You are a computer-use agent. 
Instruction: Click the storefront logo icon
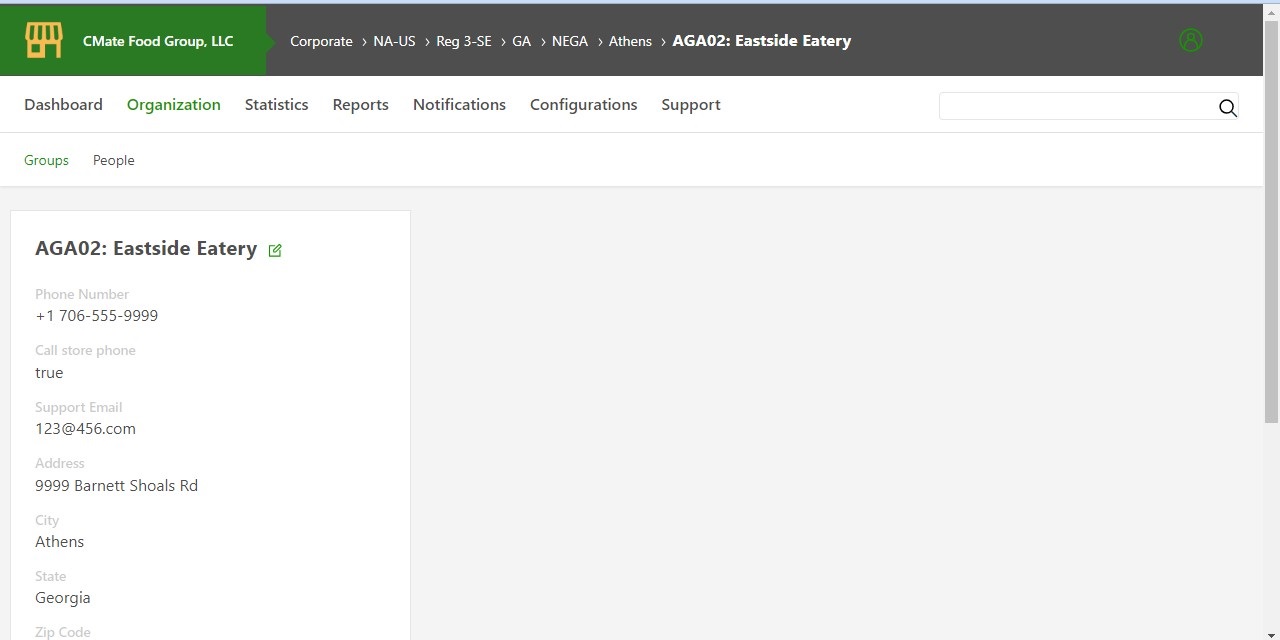click(44, 41)
